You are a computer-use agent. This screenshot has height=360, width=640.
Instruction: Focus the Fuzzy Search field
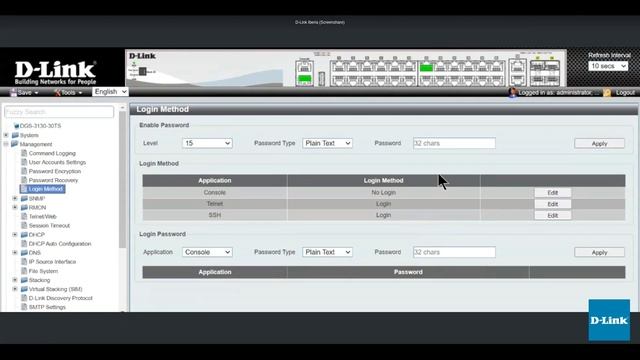[x=59, y=112]
